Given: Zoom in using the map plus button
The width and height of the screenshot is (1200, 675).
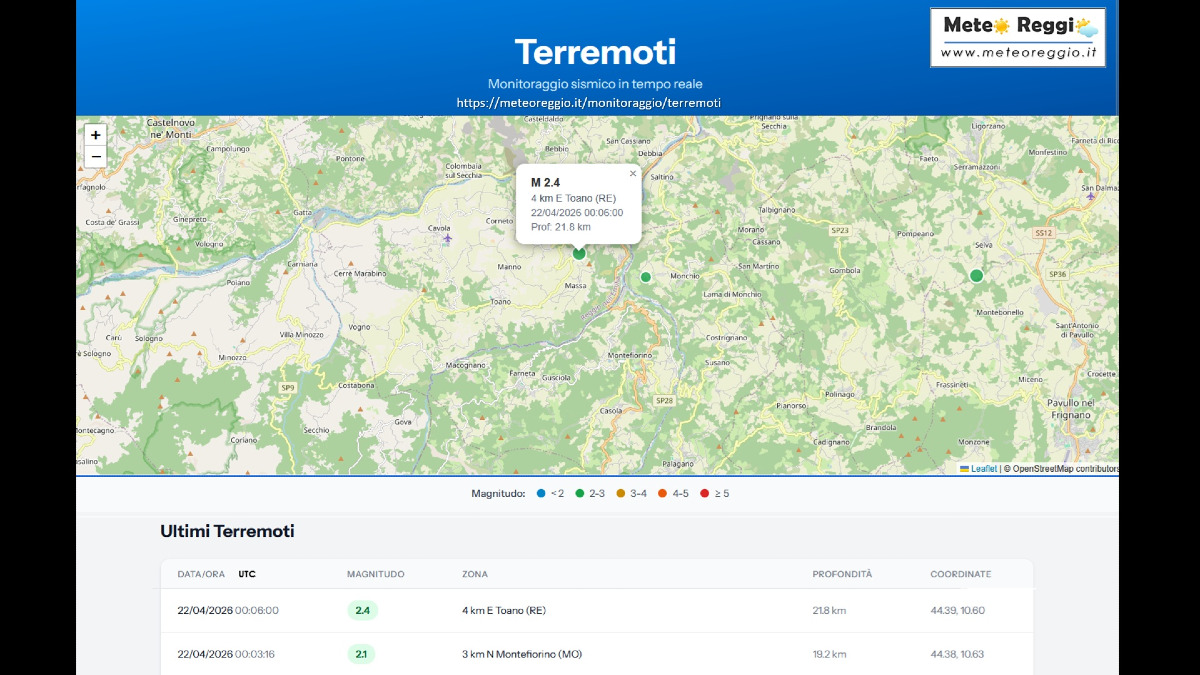Looking at the screenshot, I should [x=96, y=135].
